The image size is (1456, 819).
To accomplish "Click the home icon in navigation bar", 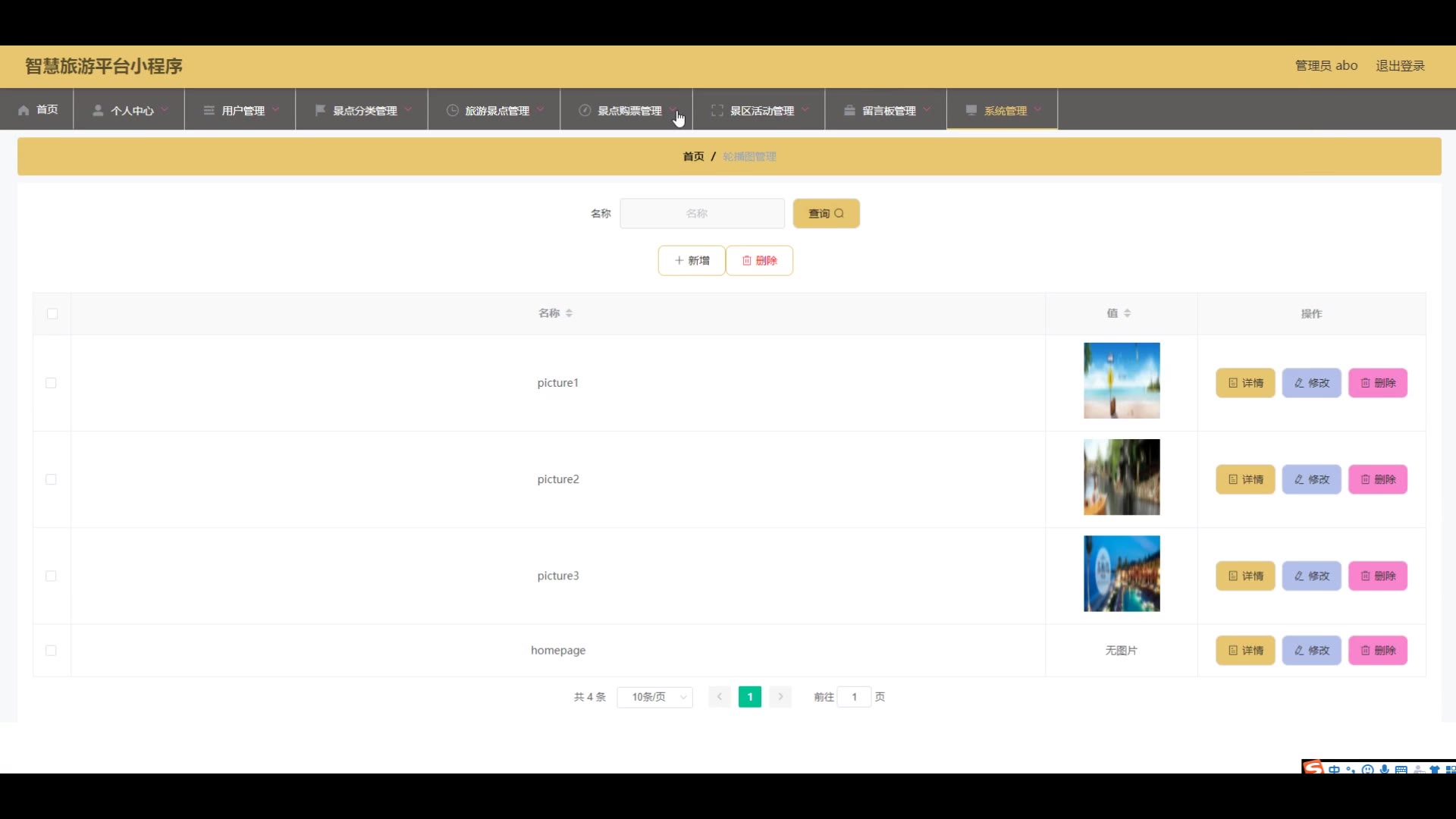I will coord(24,111).
